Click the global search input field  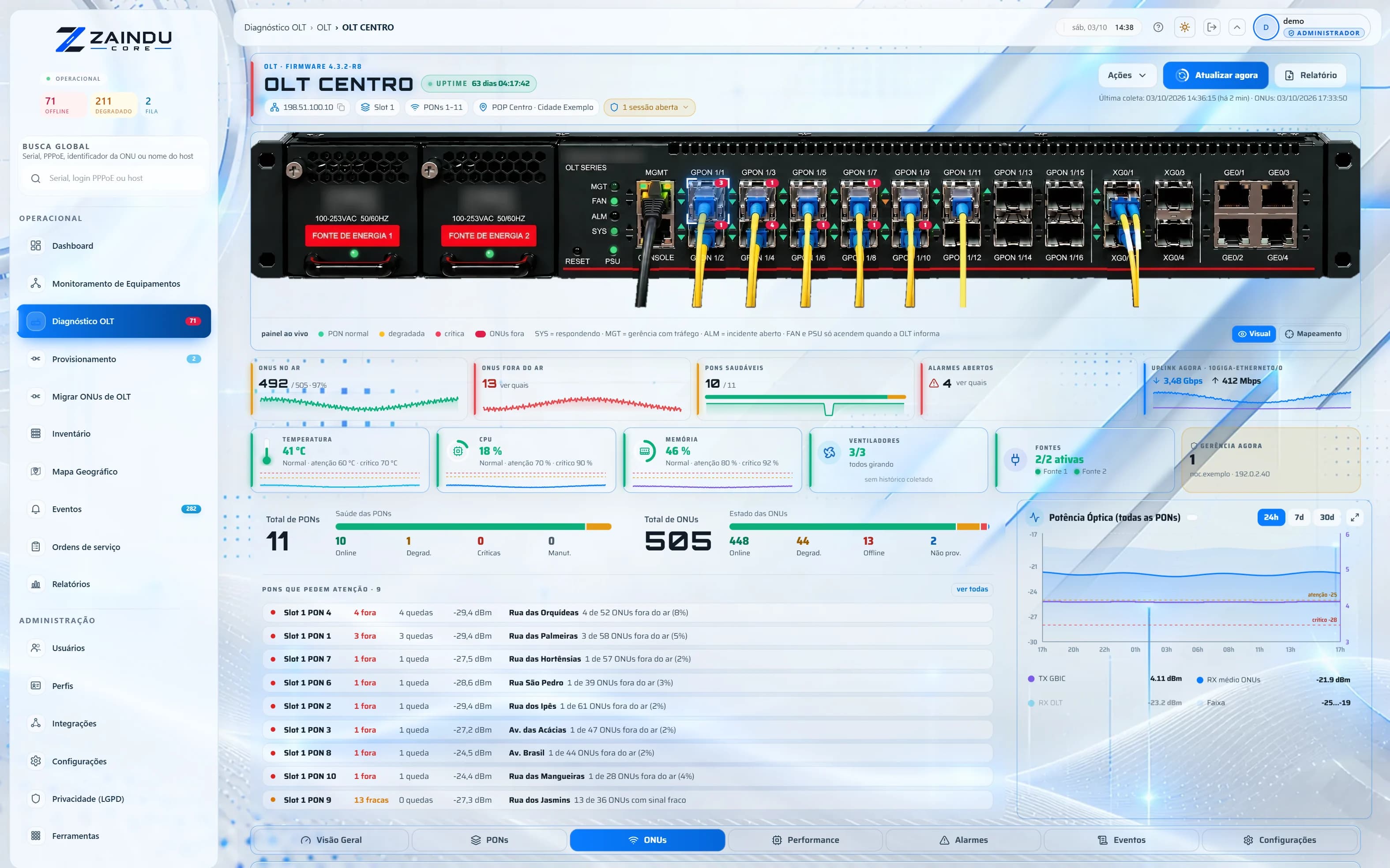[114, 179]
